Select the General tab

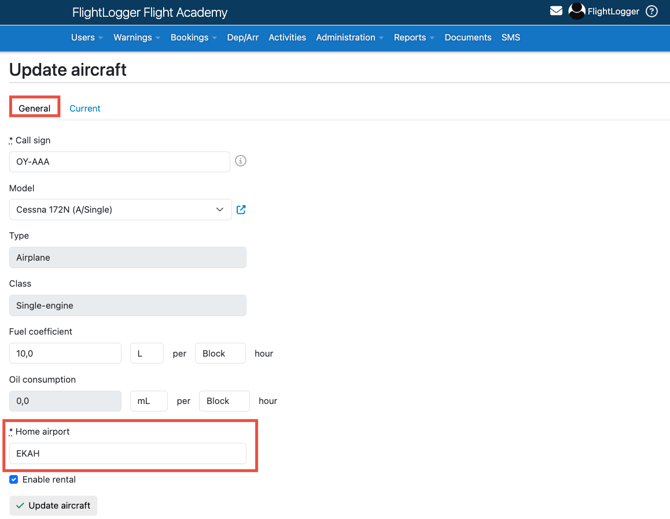click(34, 108)
